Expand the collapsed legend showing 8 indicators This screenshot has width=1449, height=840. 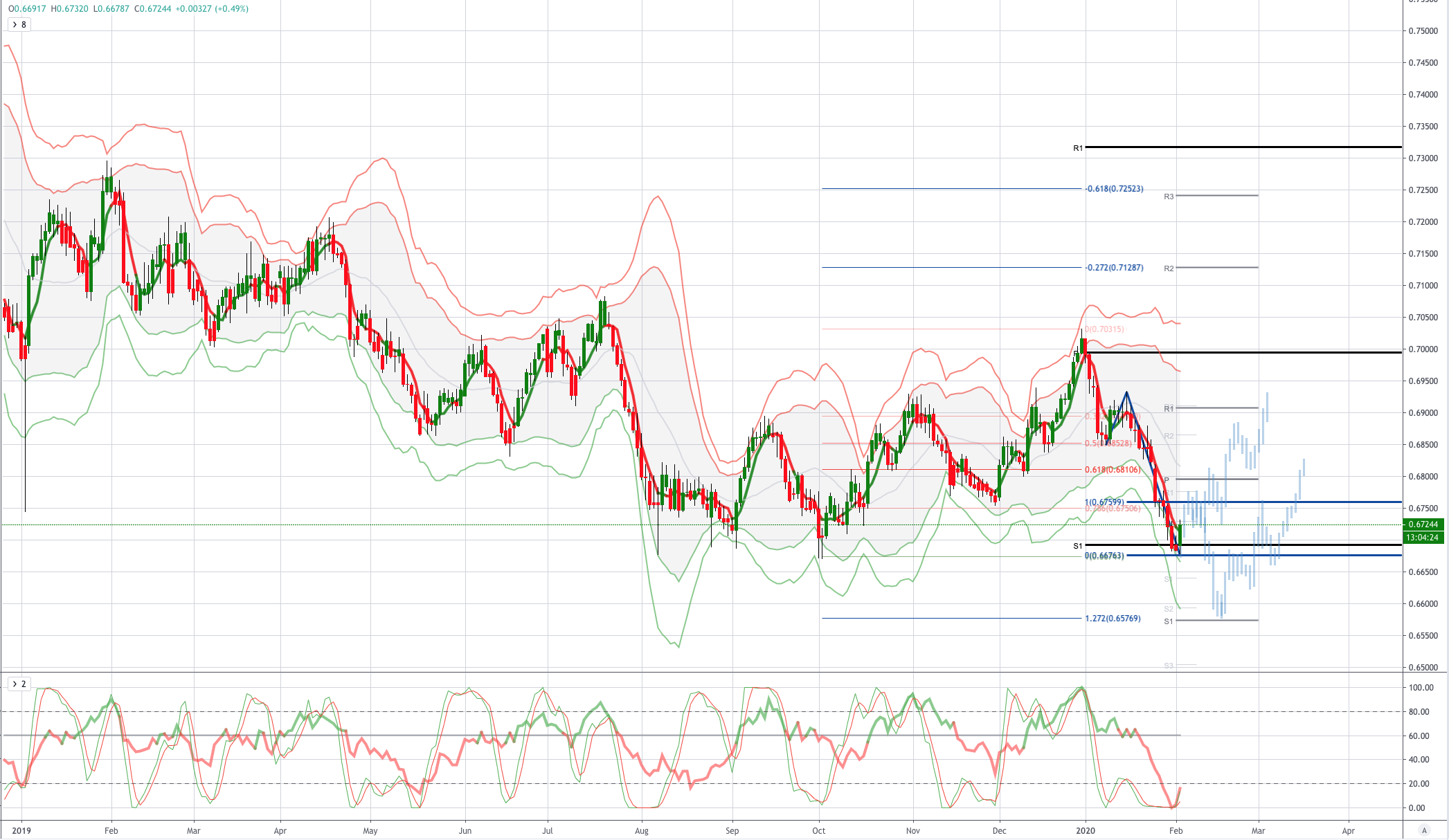tap(19, 25)
